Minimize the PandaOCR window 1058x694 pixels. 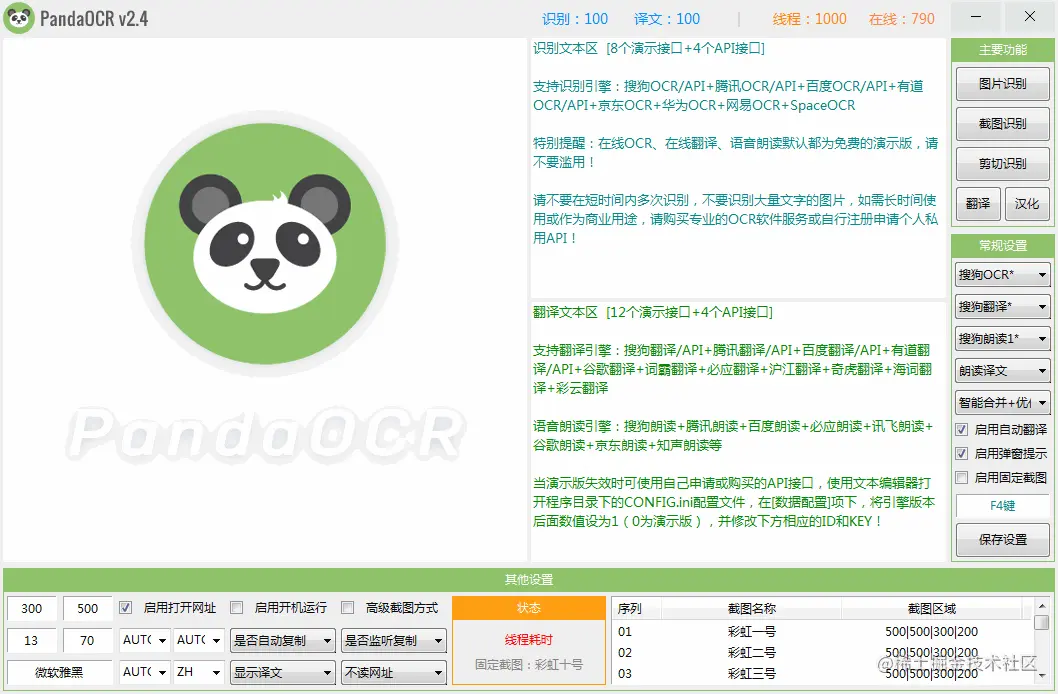(x=976, y=17)
